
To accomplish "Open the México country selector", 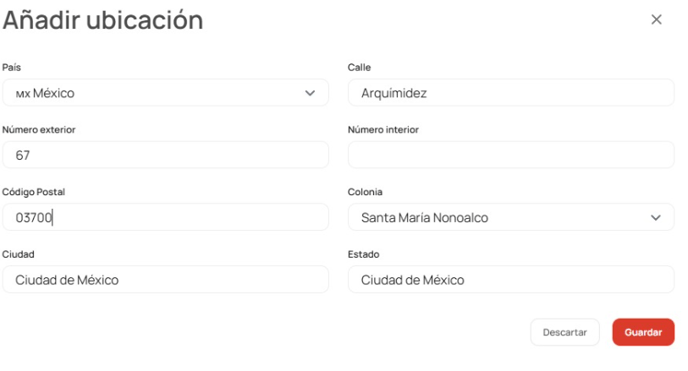I will [165, 93].
